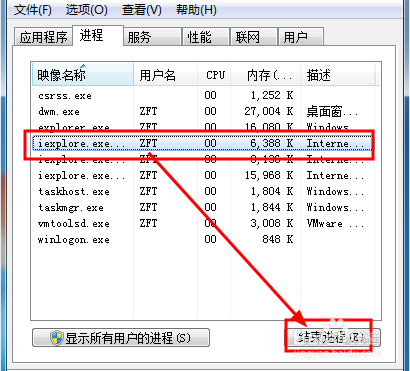The height and width of the screenshot is (371, 410).
Task: Click the 3,008 K memory value
Action: click(272, 224)
